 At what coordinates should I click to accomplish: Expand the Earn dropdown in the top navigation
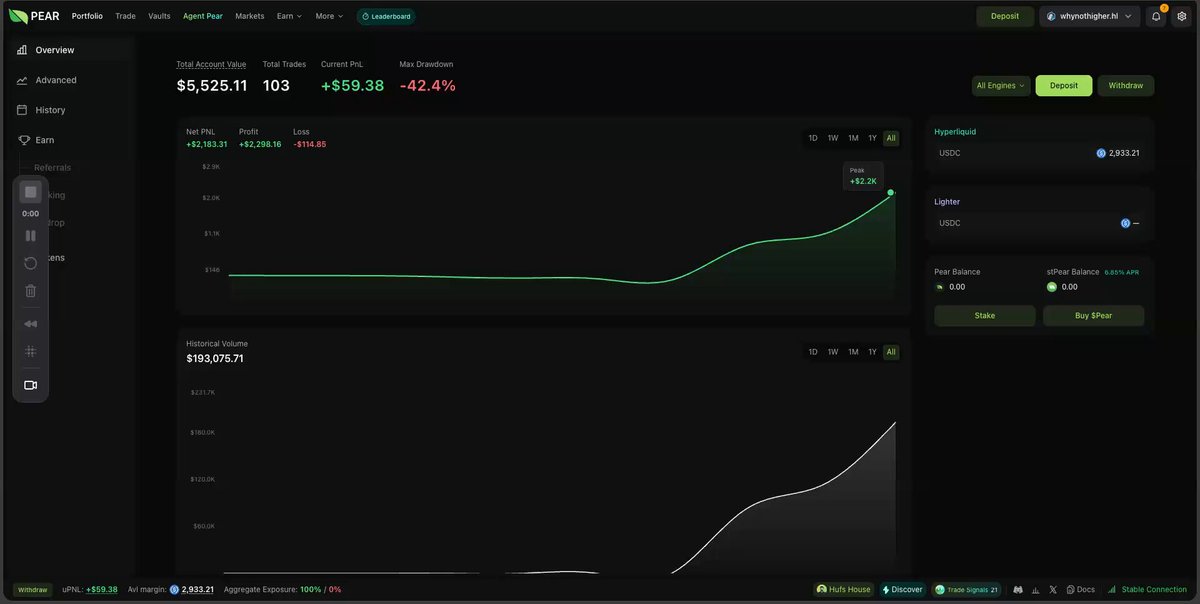point(290,16)
